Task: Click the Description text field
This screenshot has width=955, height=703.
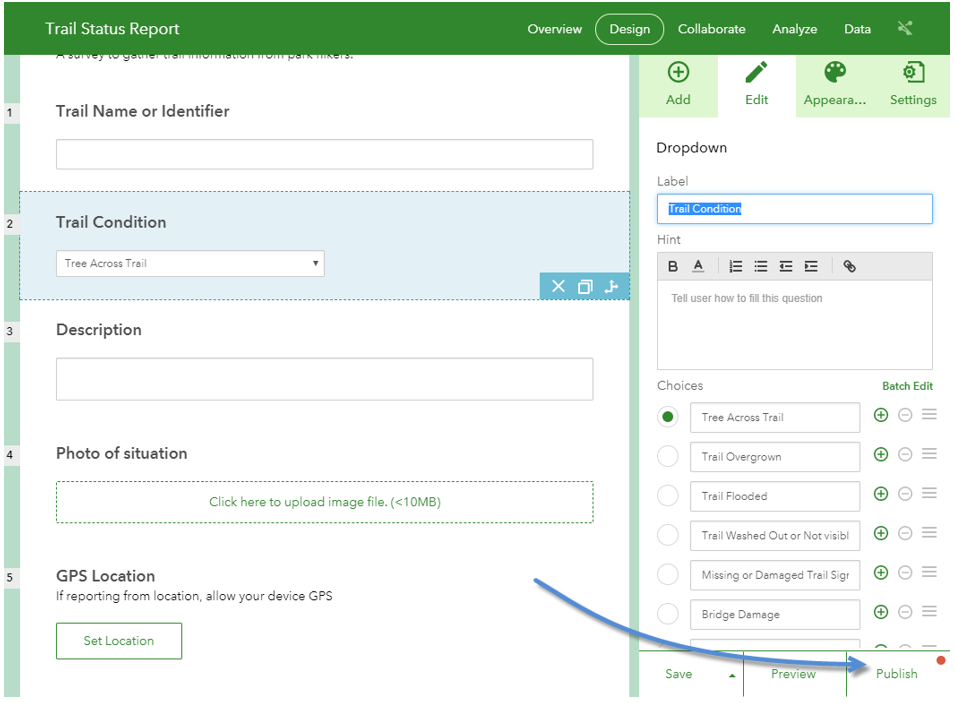Action: 325,379
